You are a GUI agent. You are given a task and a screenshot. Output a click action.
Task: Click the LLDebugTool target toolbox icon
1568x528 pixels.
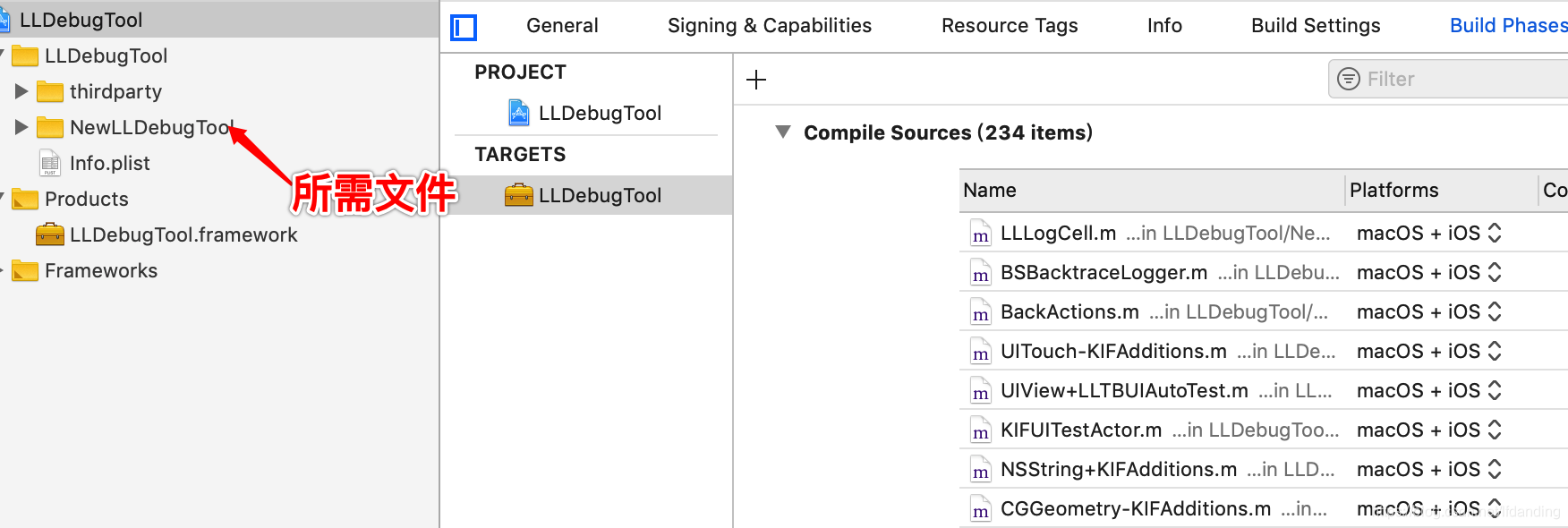(519, 195)
